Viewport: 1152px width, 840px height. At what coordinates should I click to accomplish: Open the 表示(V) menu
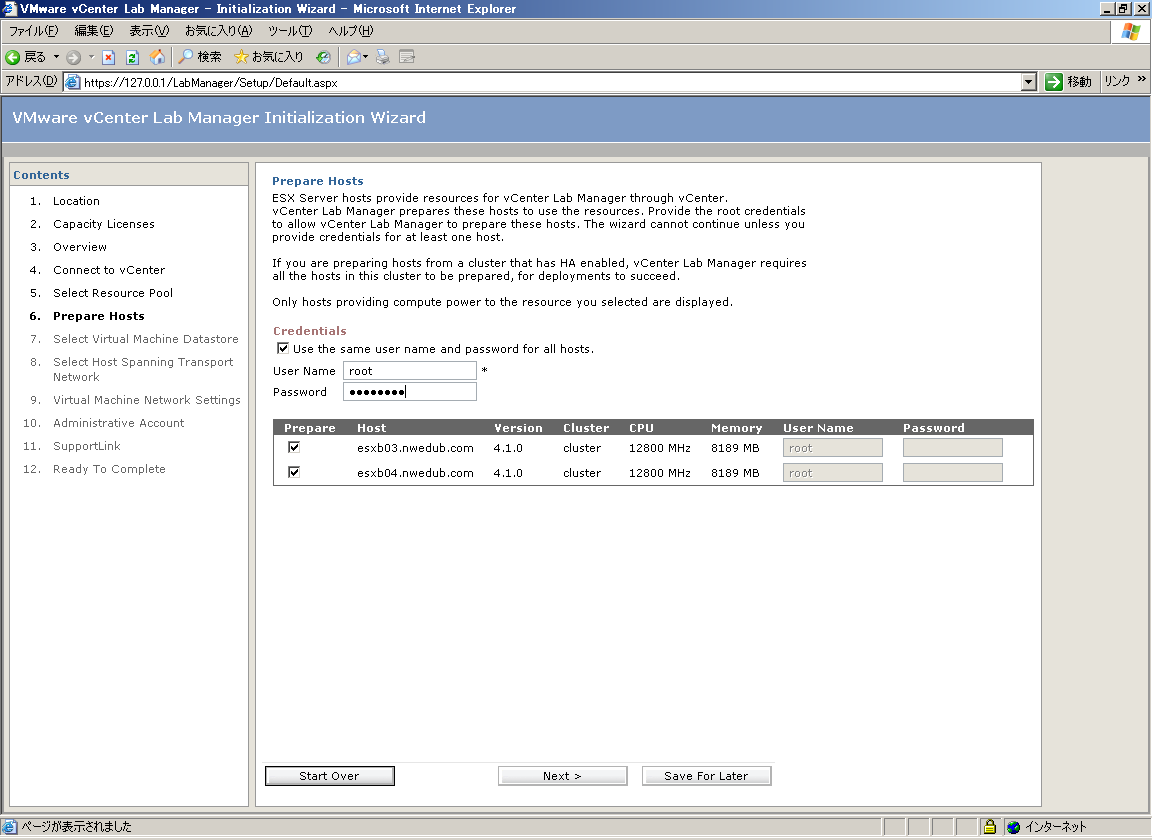pos(149,31)
